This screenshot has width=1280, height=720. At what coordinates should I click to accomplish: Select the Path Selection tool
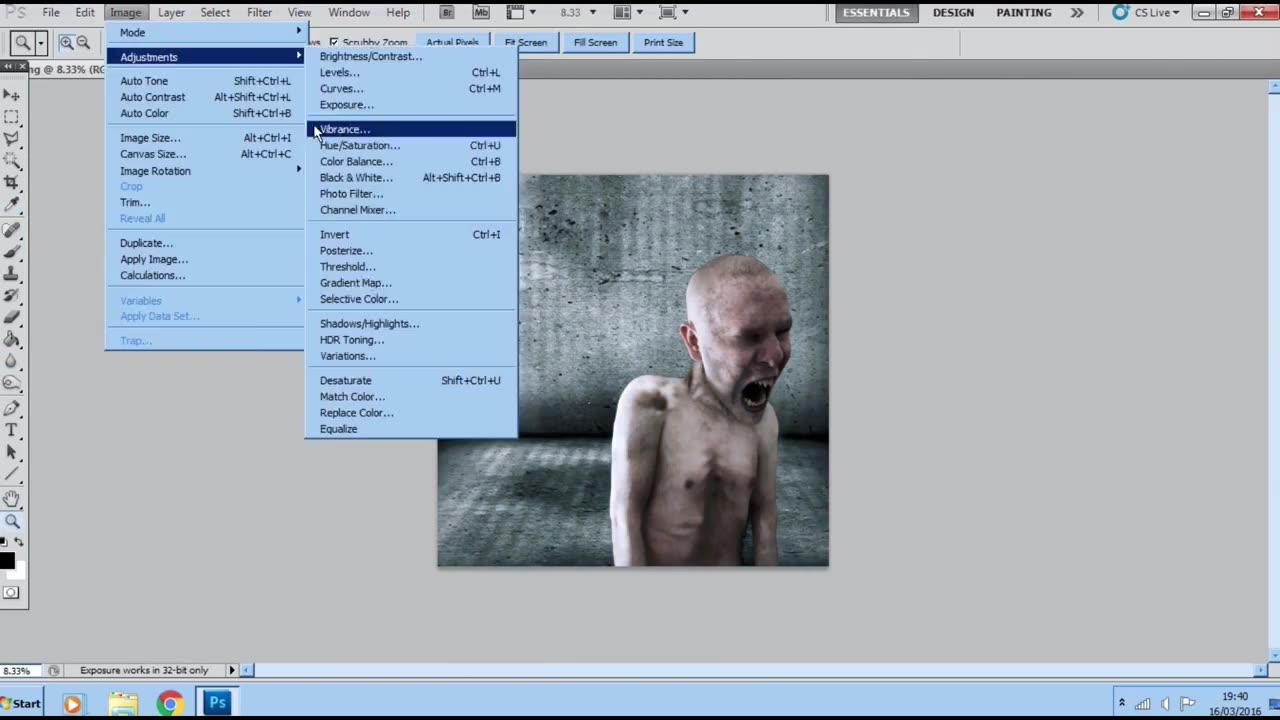12,453
